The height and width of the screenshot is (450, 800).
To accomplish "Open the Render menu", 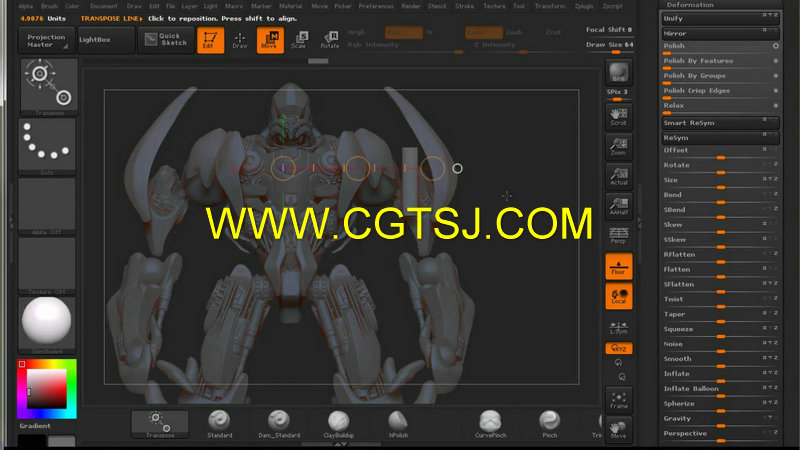I will tap(411, 6).
